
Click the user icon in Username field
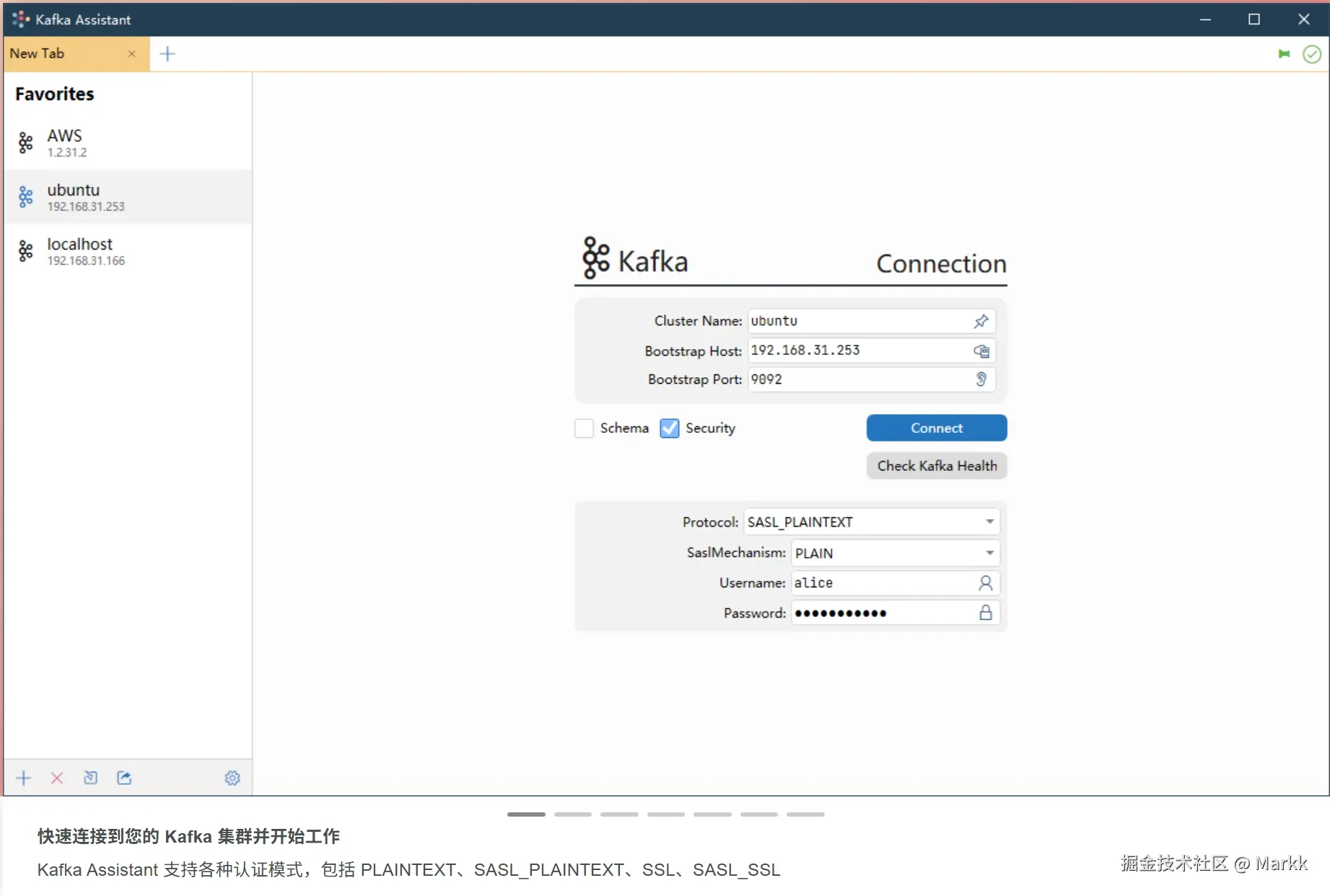985,583
